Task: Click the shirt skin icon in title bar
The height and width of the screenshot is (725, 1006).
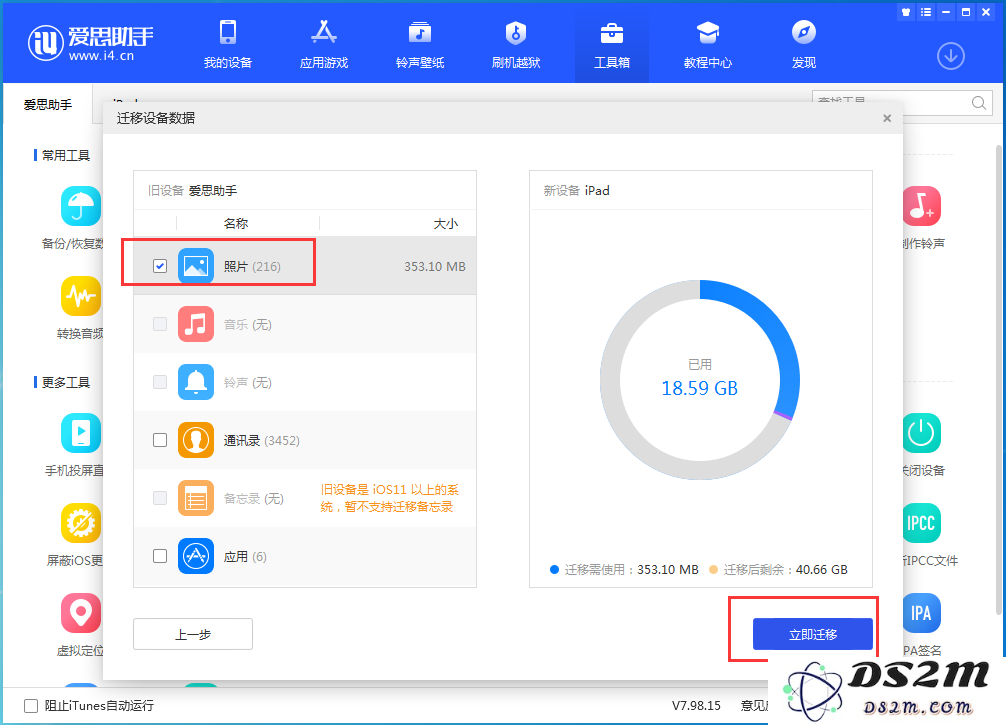Action: pos(906,12)
